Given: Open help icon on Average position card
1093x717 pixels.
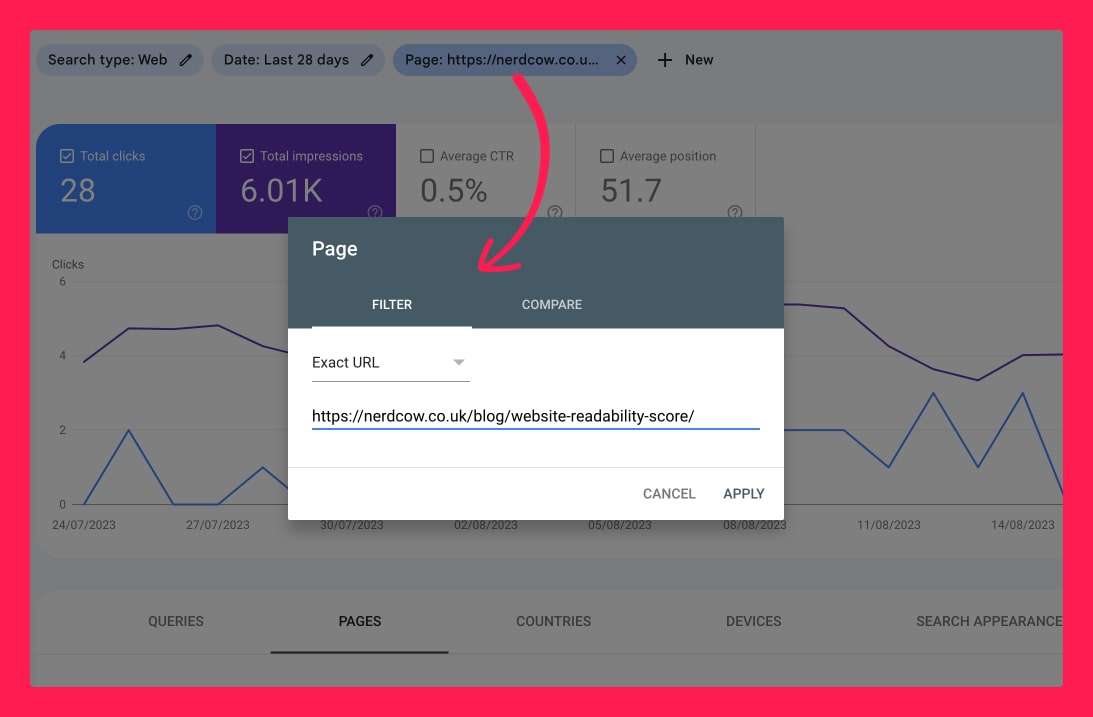Looking at the screenshot, I should tap(735, 212).
